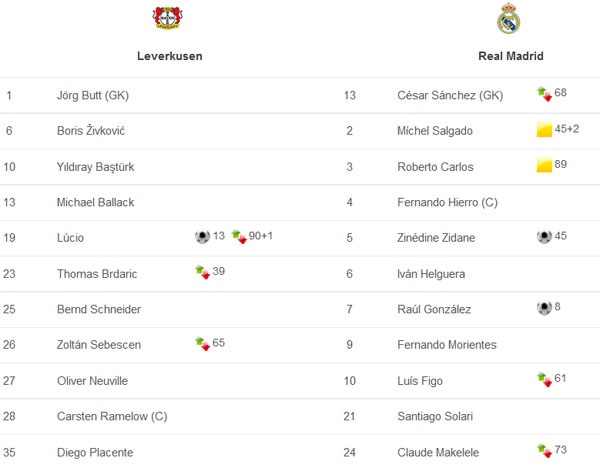Select Jörg Butt goalkeeper row
The width and height of the screenshot is (600, 468).
(94, 95)
